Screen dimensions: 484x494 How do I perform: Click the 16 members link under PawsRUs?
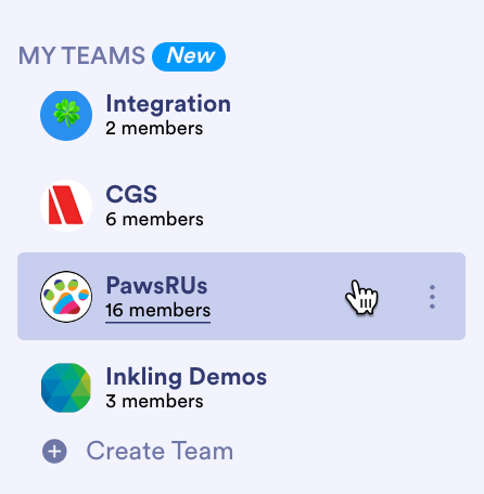click(x=158, y=311)
